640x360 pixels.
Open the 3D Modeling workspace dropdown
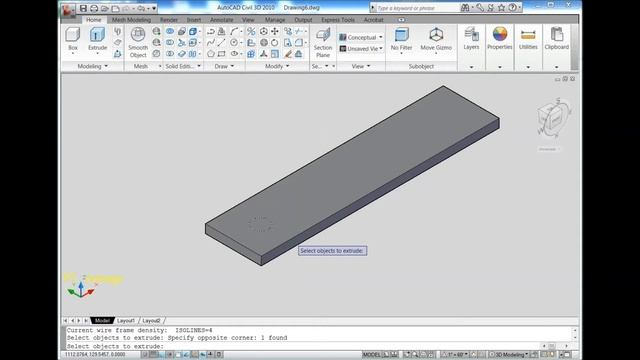(509, 354)
